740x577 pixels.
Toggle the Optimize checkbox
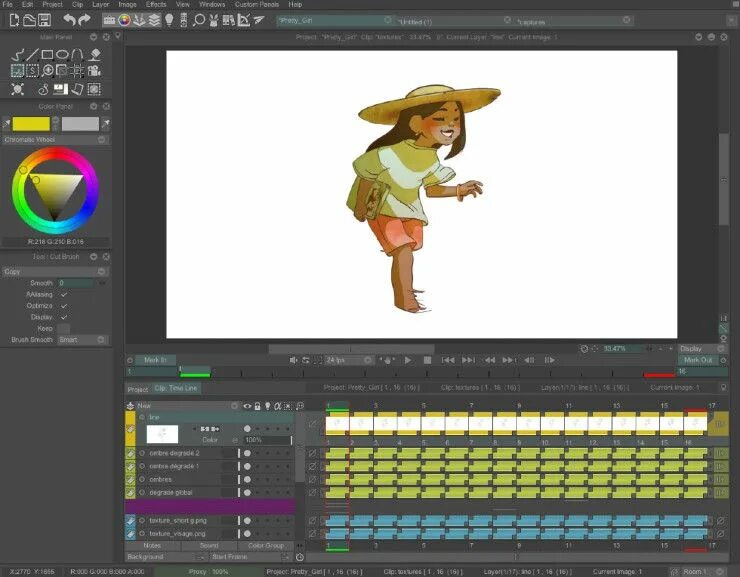click(x=64, y=306)
